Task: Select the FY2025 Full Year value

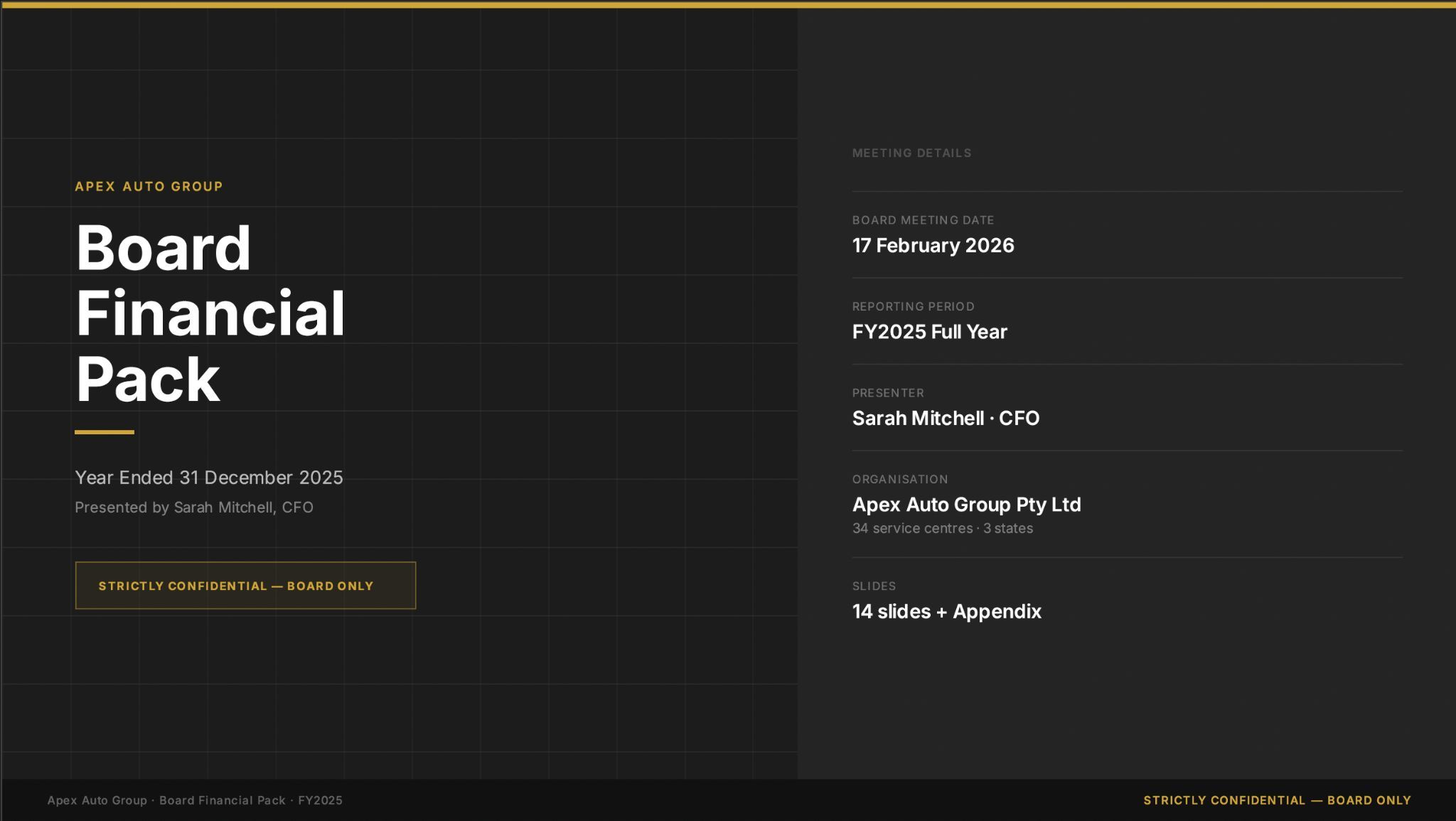Action: point(929,332)
